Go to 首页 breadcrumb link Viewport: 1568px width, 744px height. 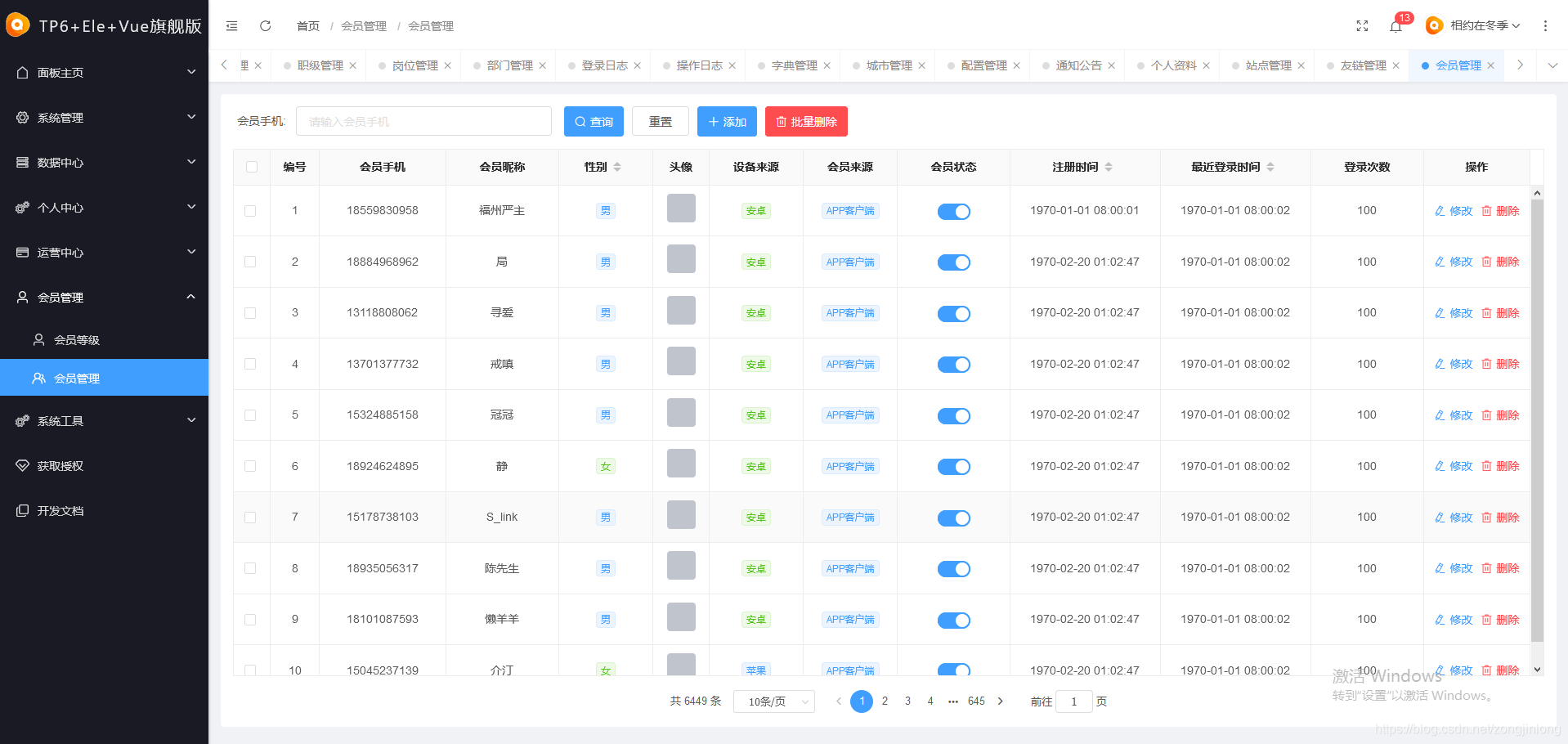point(308,26)
